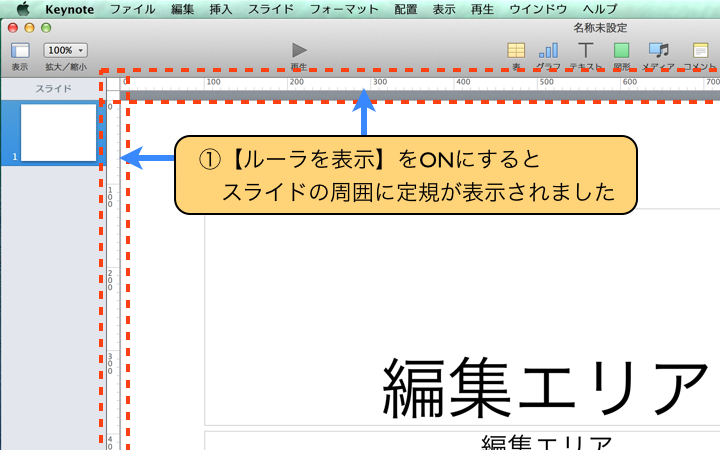The height and width of the screenshot is (450, 720).
Task: Minimize window with yellow button
Action: (29, 28)
